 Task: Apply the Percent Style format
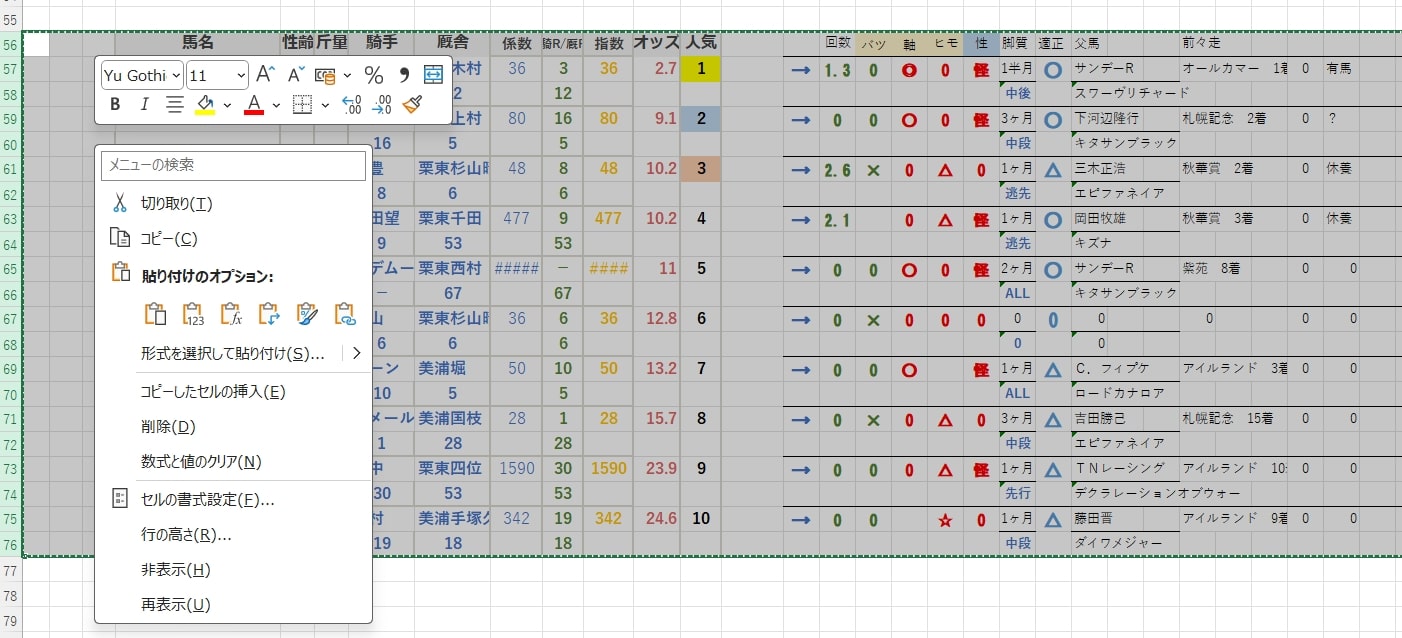tap(373, 76)
